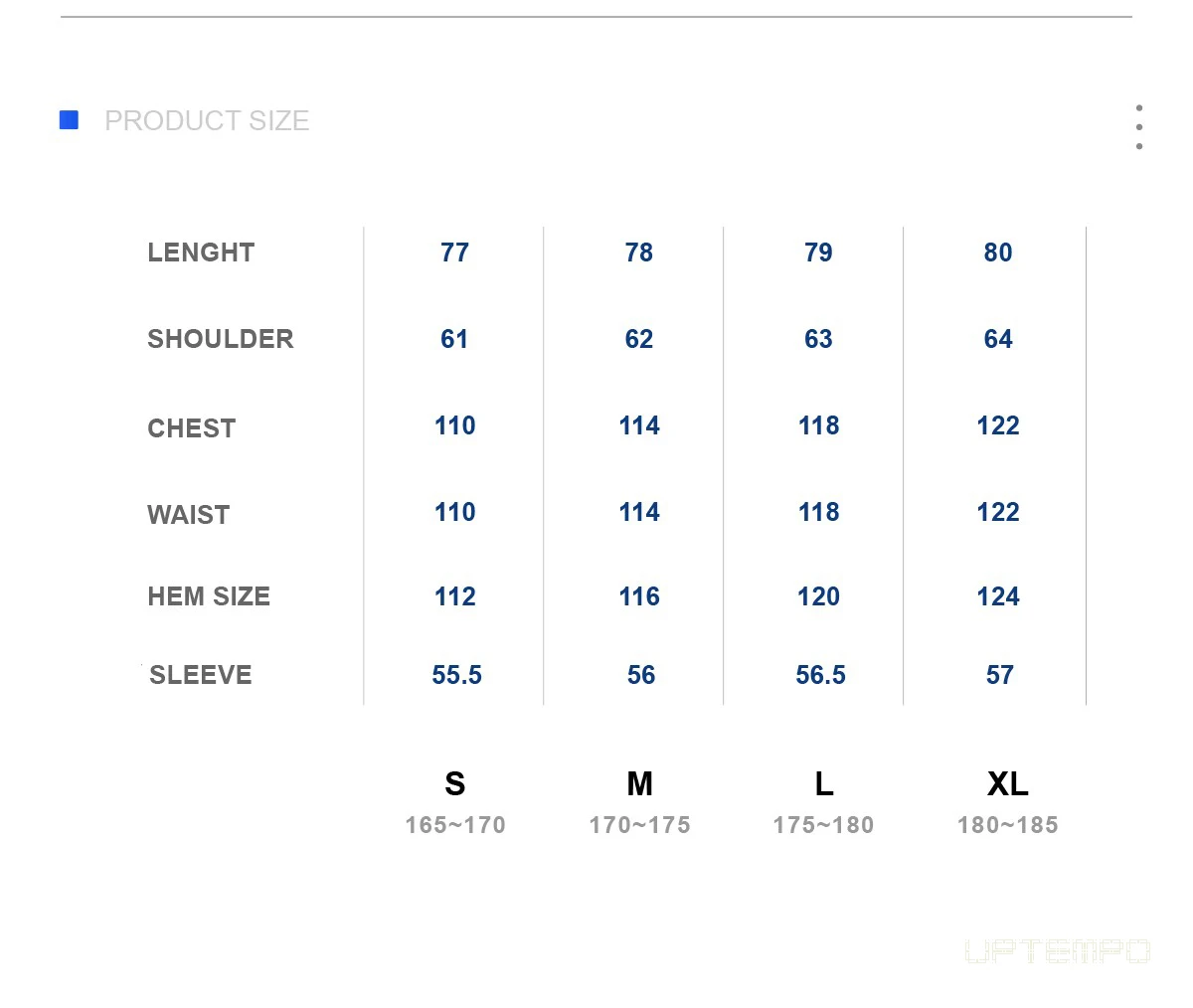1193x1008 pixels.
Task: Click the sleeve value 55.5
Action: click(x=457, y=675)
